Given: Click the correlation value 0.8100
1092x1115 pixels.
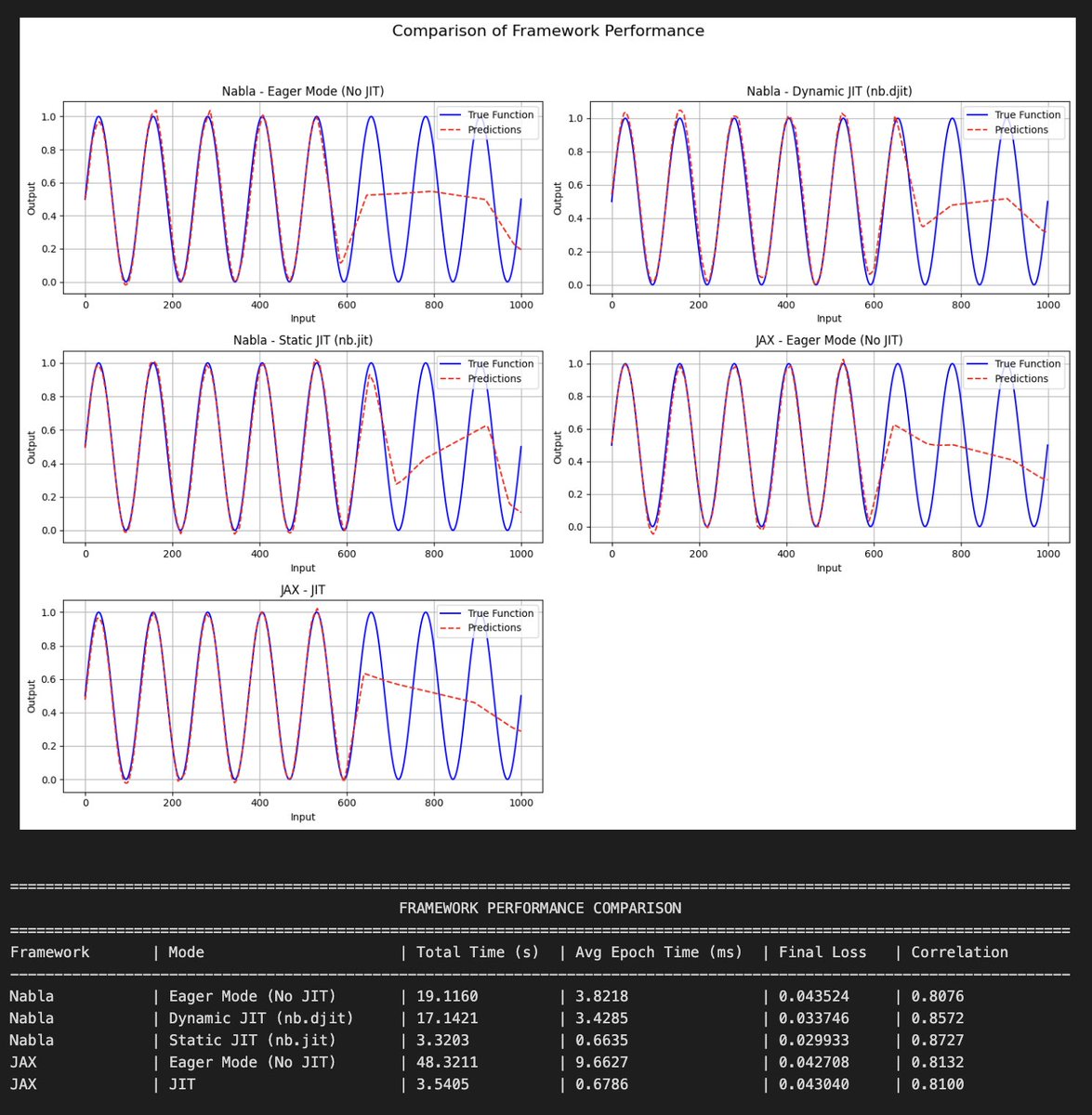Looking at the screenshot, I should pos(938,1084).
